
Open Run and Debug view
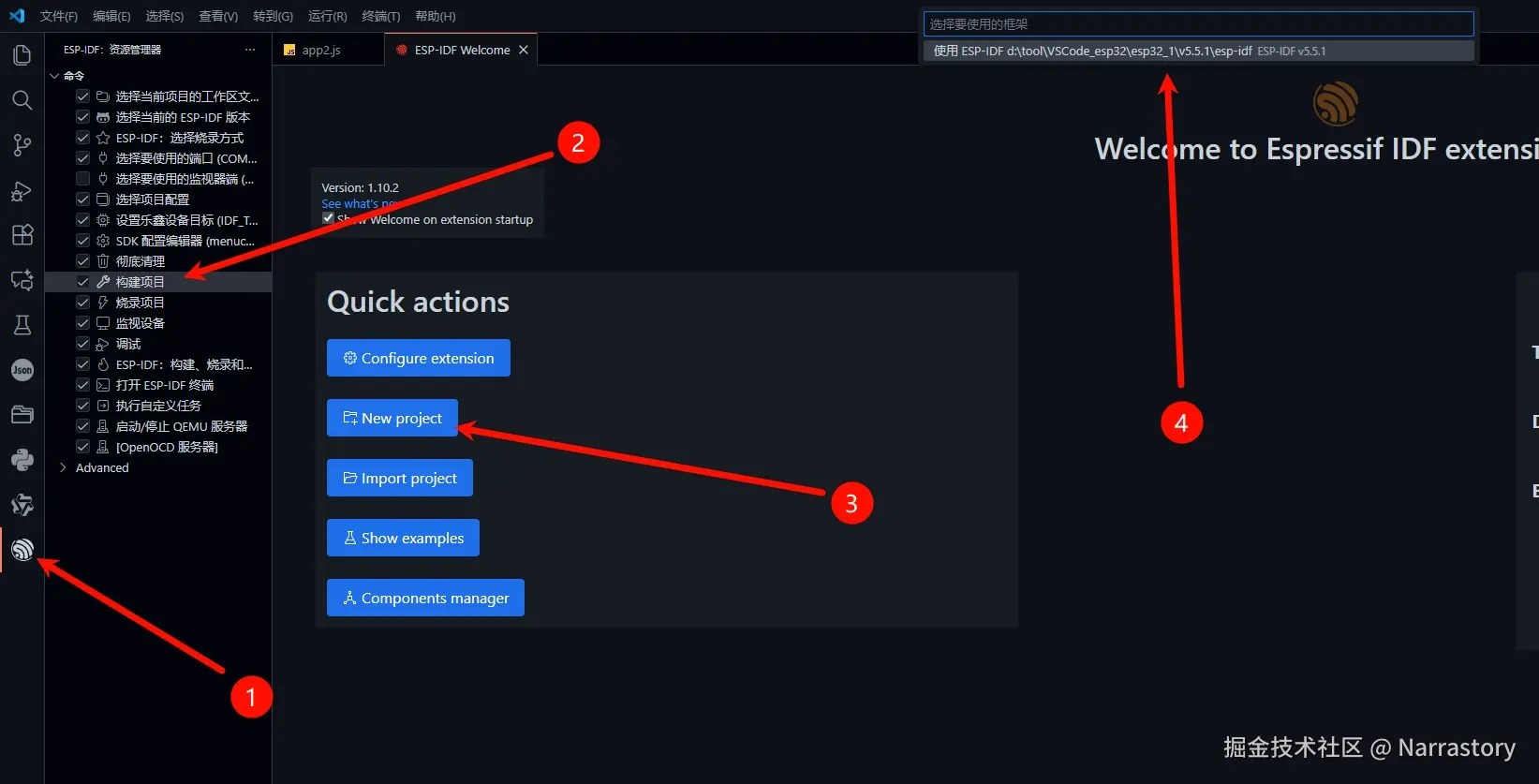(x=22, y=191)
